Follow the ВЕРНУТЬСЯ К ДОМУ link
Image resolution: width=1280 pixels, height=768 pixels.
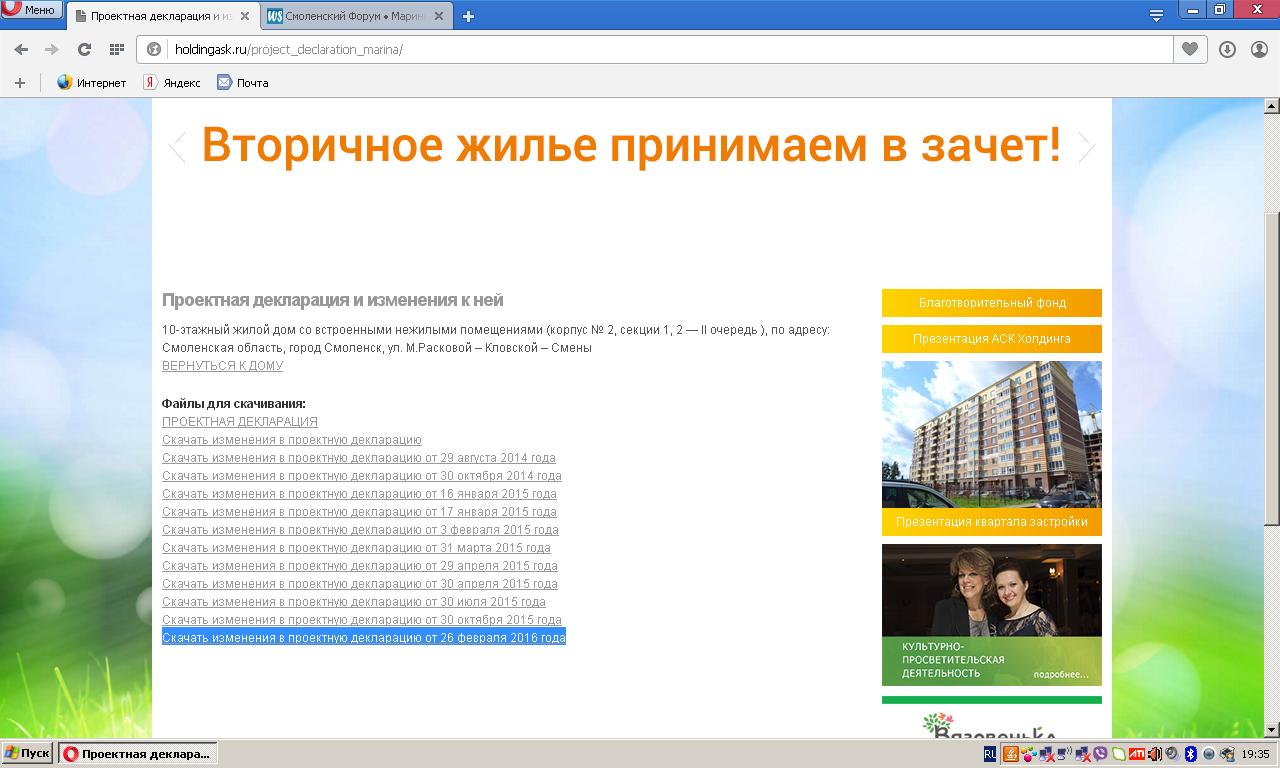(x=222, y=366)
